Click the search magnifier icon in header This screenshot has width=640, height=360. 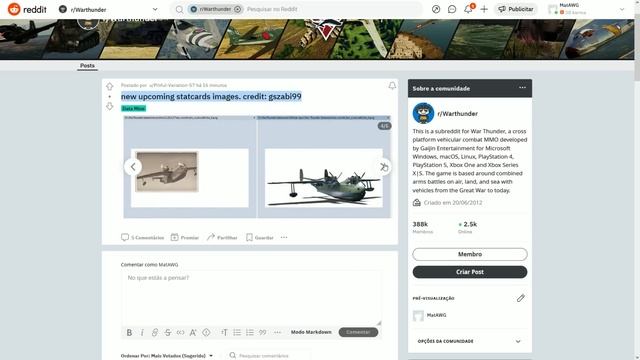click(179, 9)
